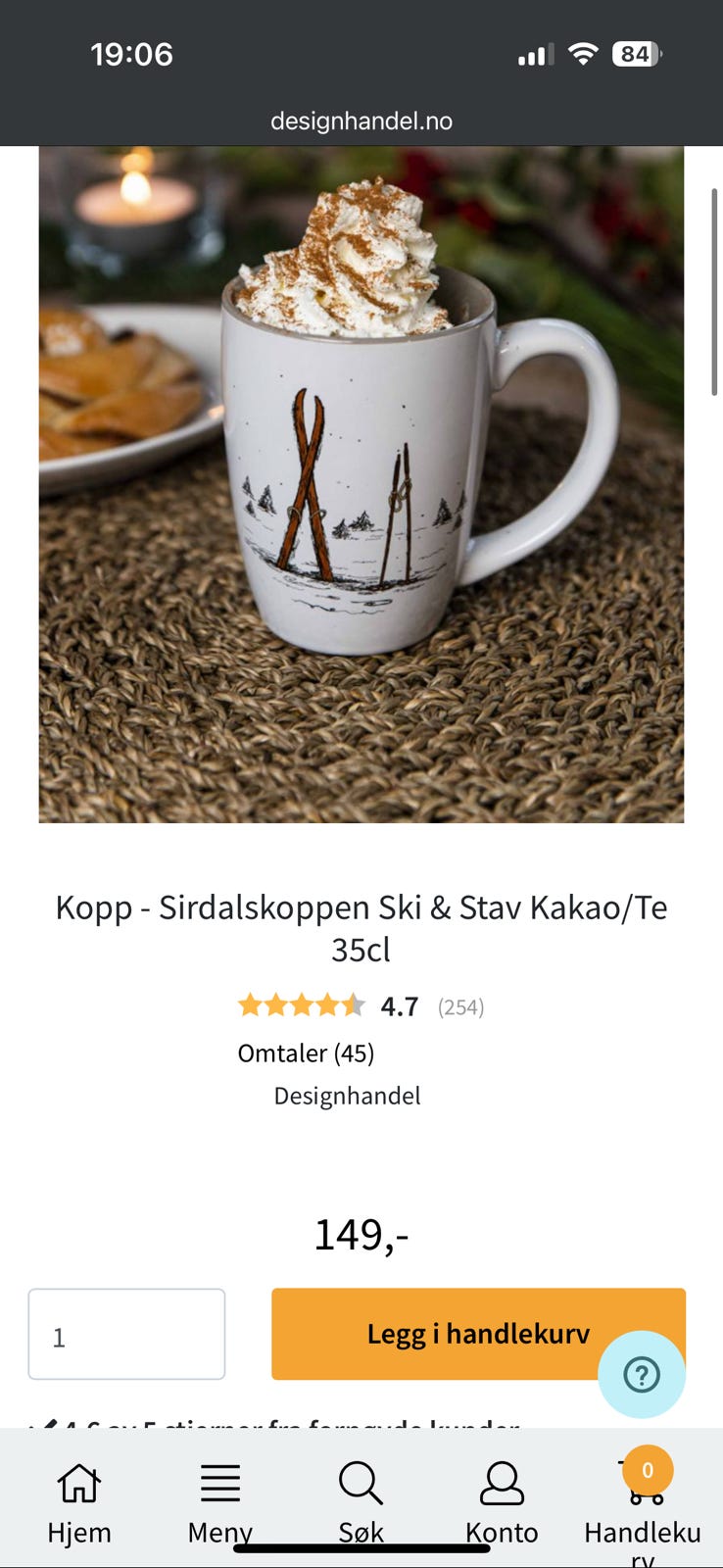This screenshot has height=1568, width=723.
Task: Tap the battery indicator in status bar
Action: 636,54
